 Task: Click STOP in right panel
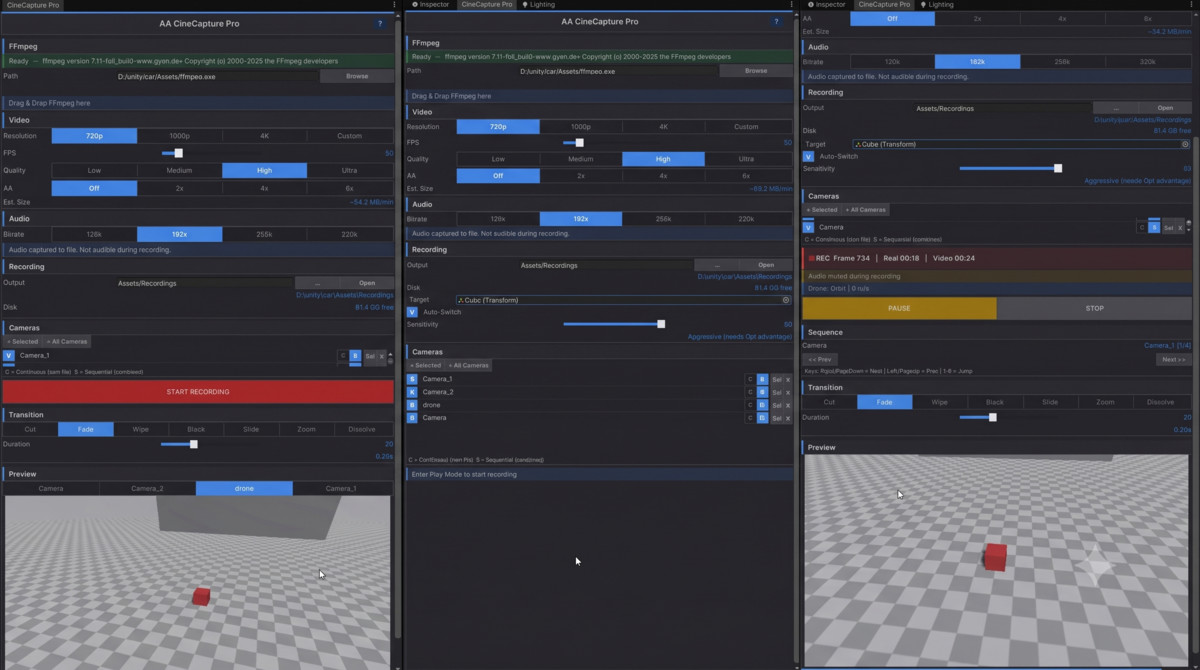click(1095, 308)
